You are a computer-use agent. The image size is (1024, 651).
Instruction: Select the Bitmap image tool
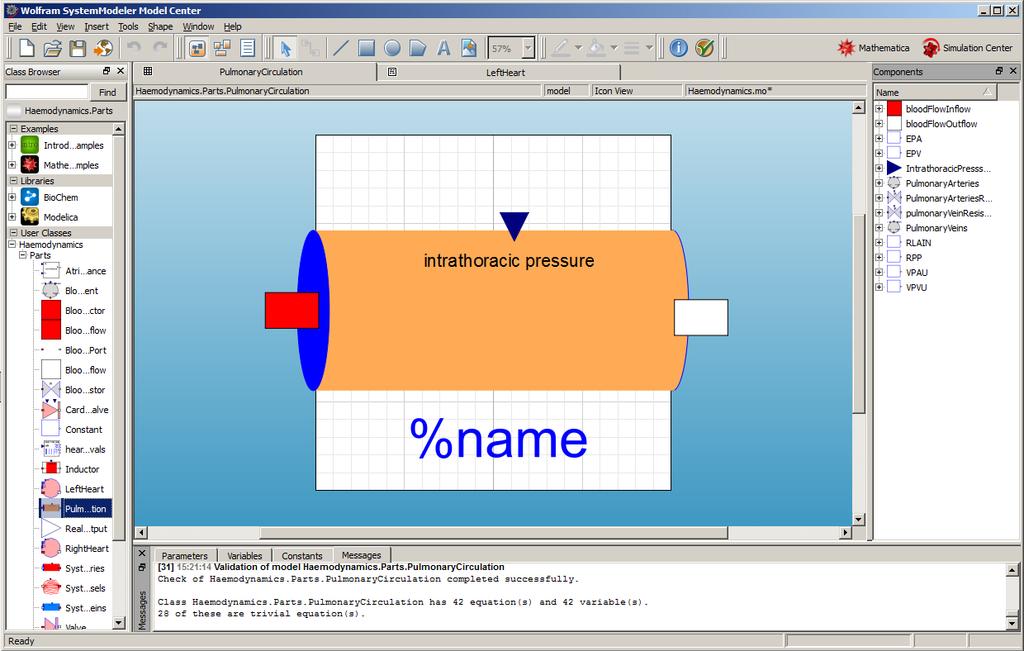pos(469,48)
